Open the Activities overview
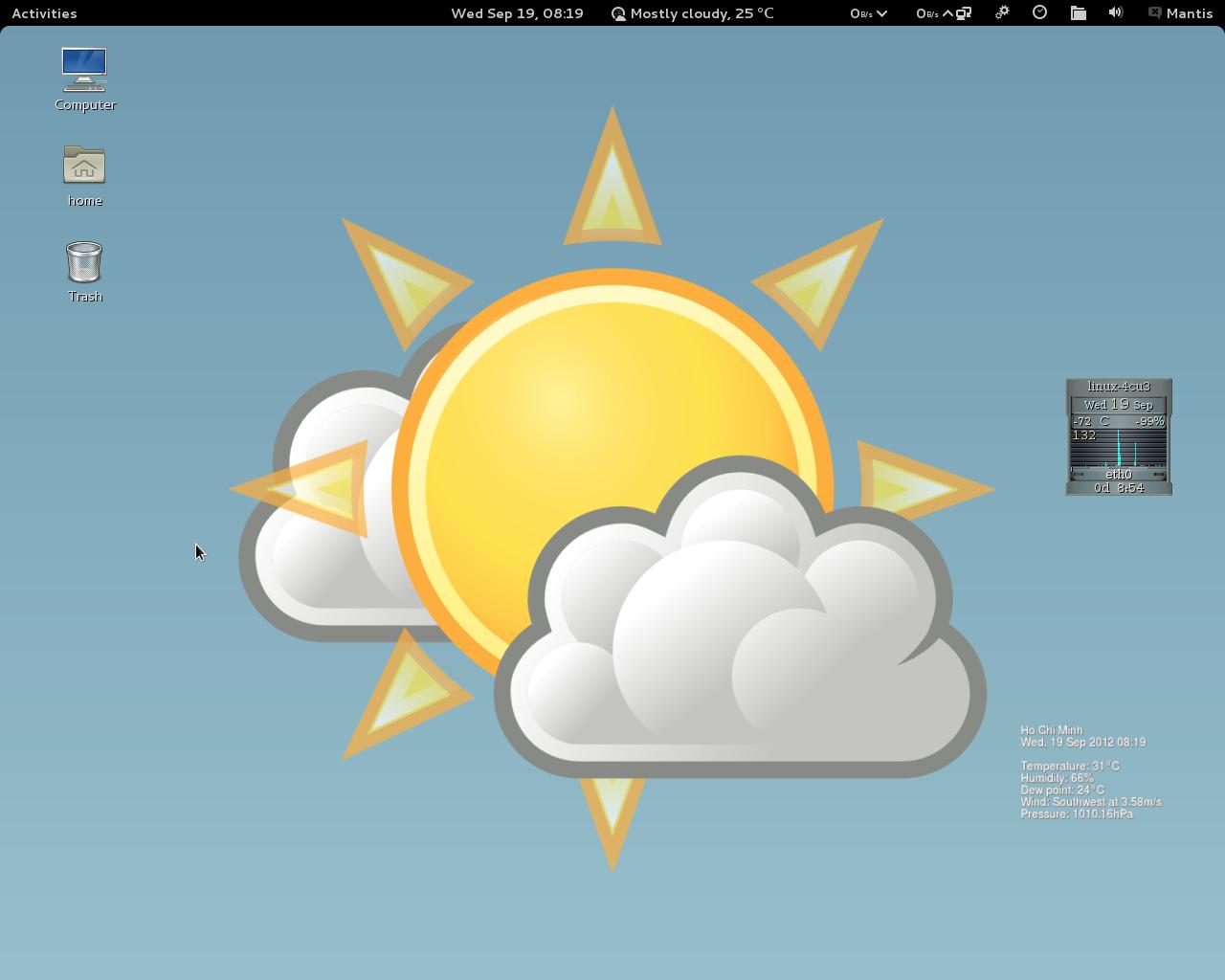The image size is (1225, 980). [44, 13]
